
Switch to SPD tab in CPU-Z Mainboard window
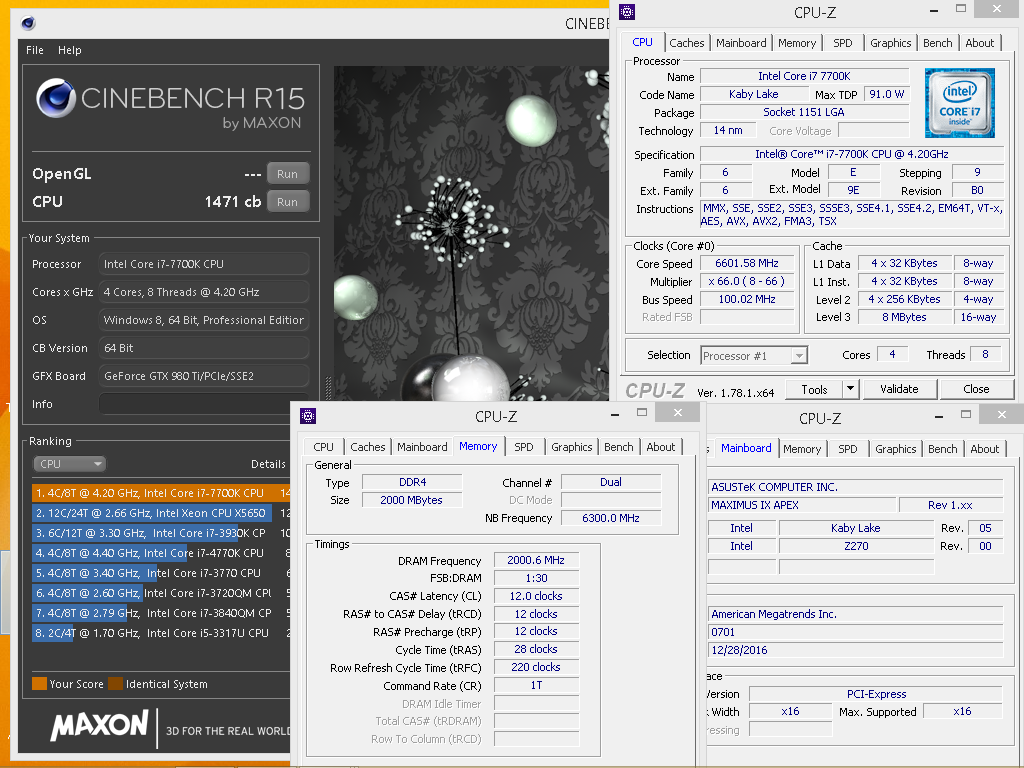tap(848, 449)
